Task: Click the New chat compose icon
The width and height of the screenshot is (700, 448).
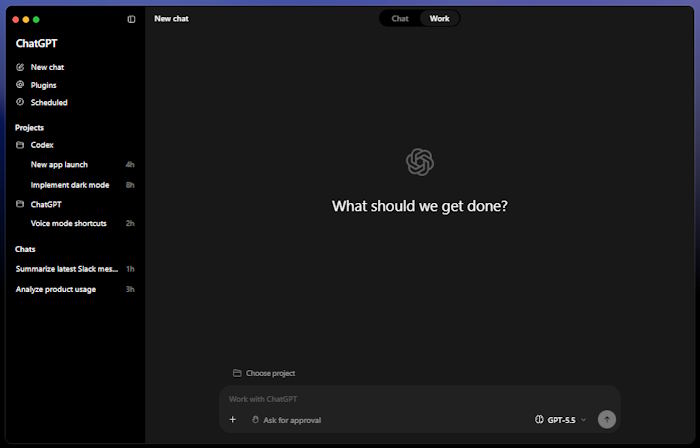Action: (20, 67)
